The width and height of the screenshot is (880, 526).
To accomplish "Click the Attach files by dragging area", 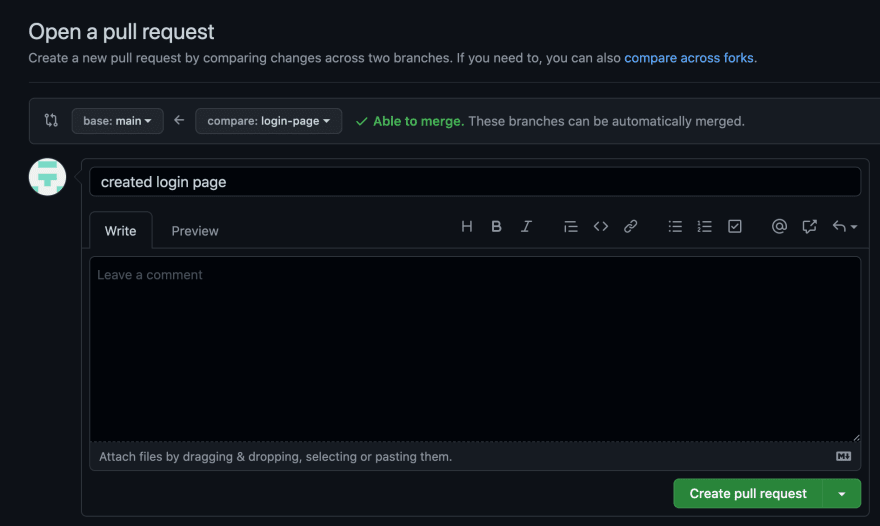I will [x=475, y=456].
